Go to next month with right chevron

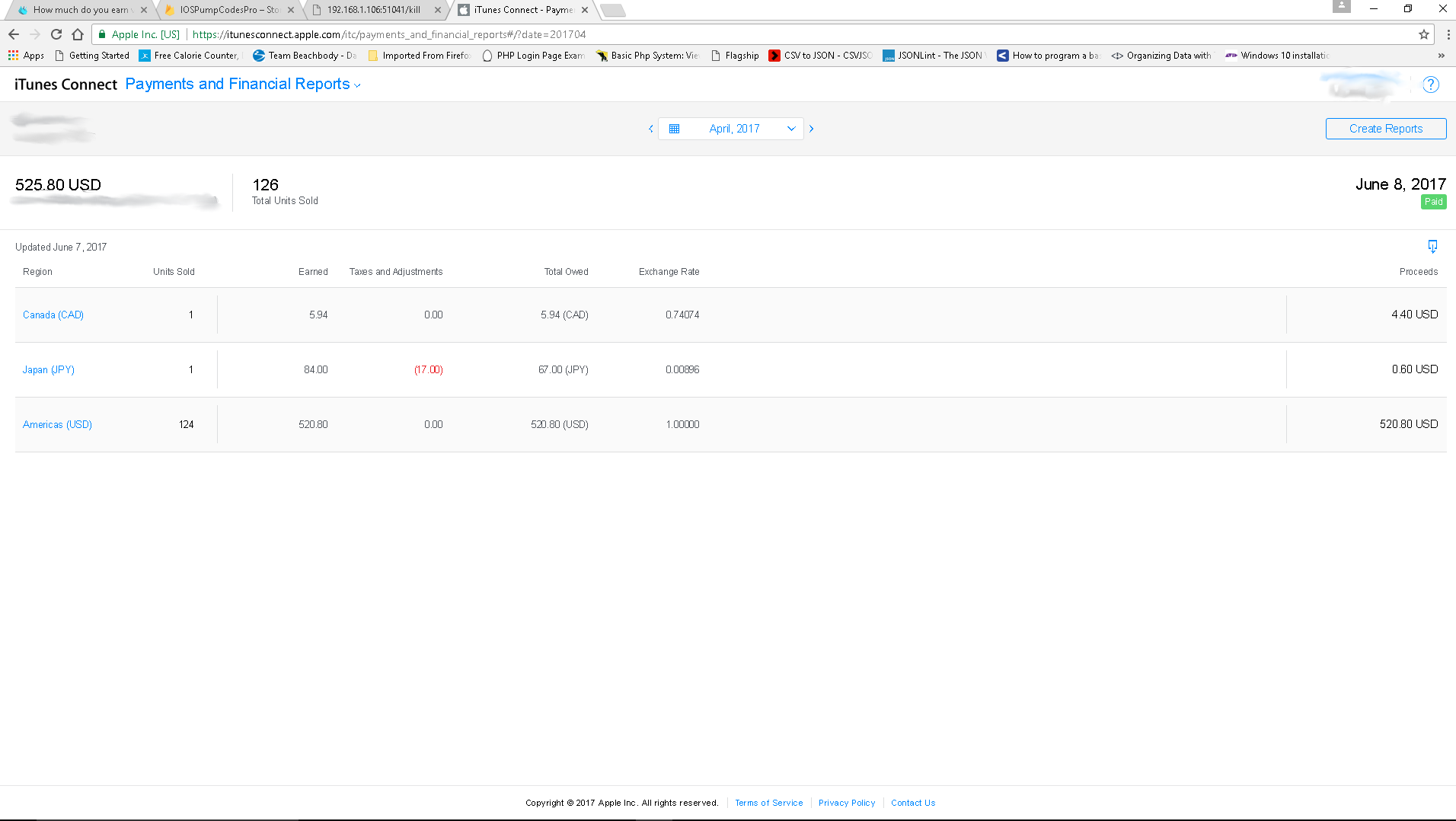point(812,129)
